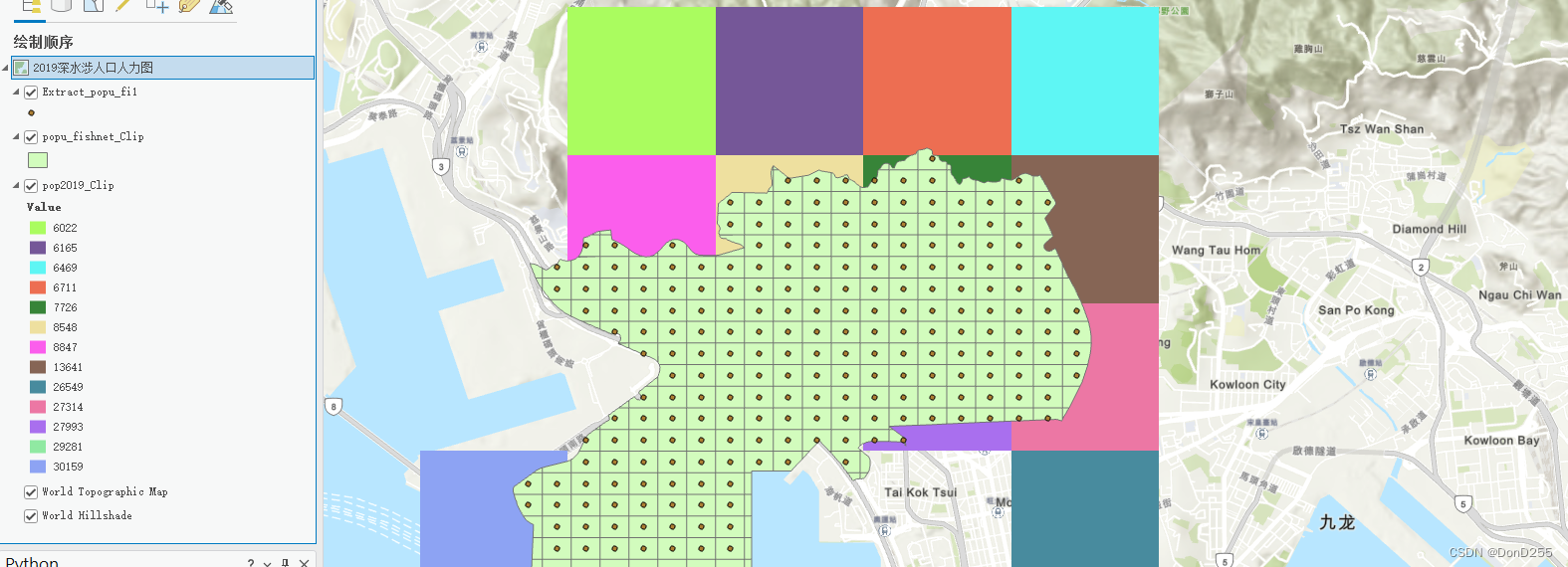Toggle visibility of popu_fishnet_Clip layer

(x=31, y=136)
